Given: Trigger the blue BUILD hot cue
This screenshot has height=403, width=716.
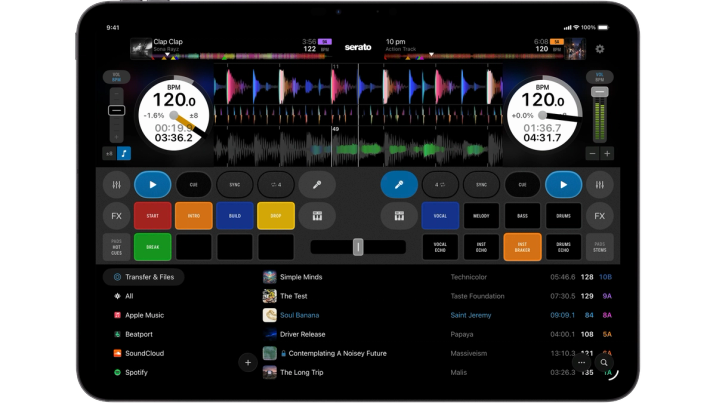Looking at the screenshot, I should tap(235, 215).
